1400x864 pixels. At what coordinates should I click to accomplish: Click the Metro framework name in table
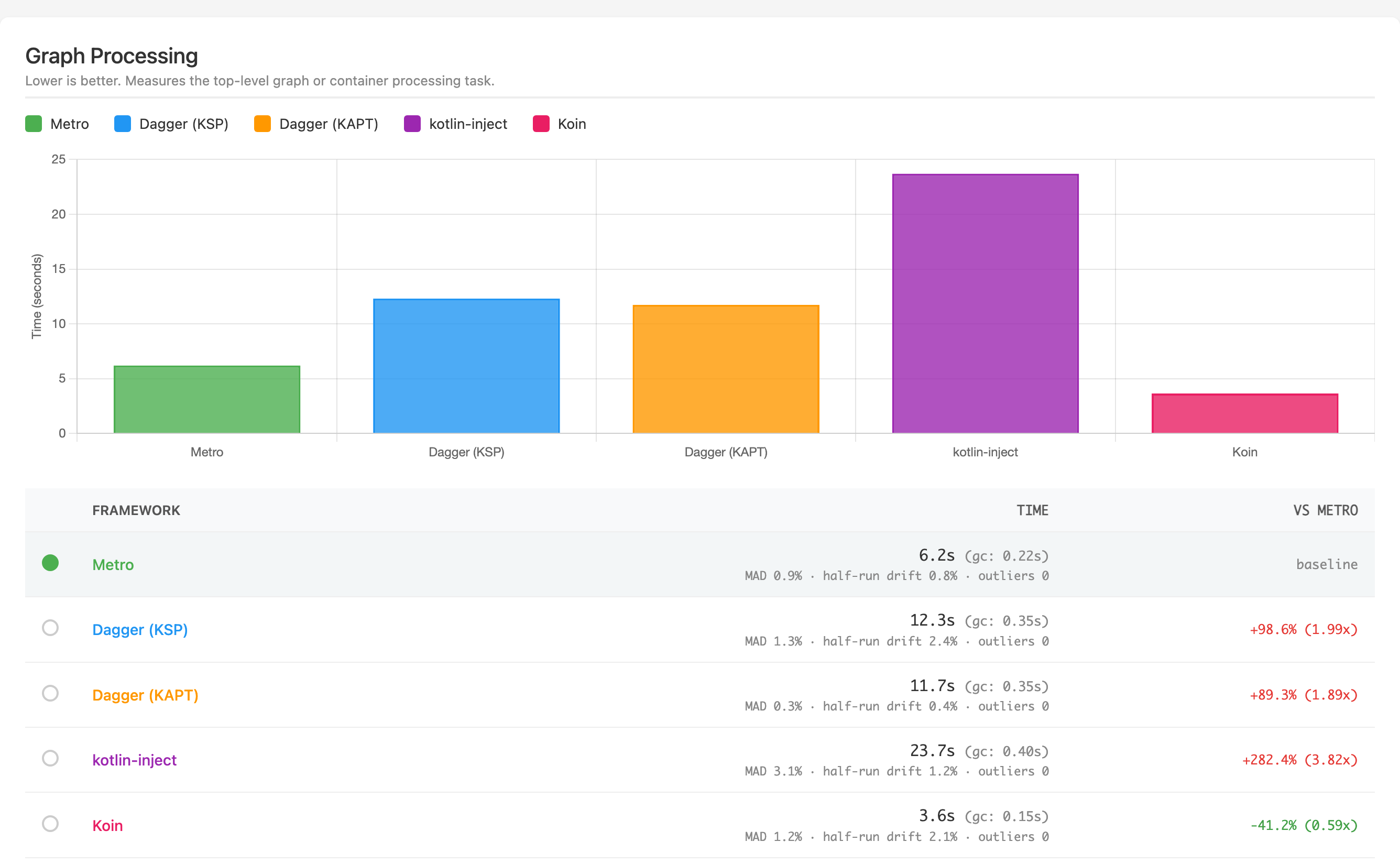[113, 565]
